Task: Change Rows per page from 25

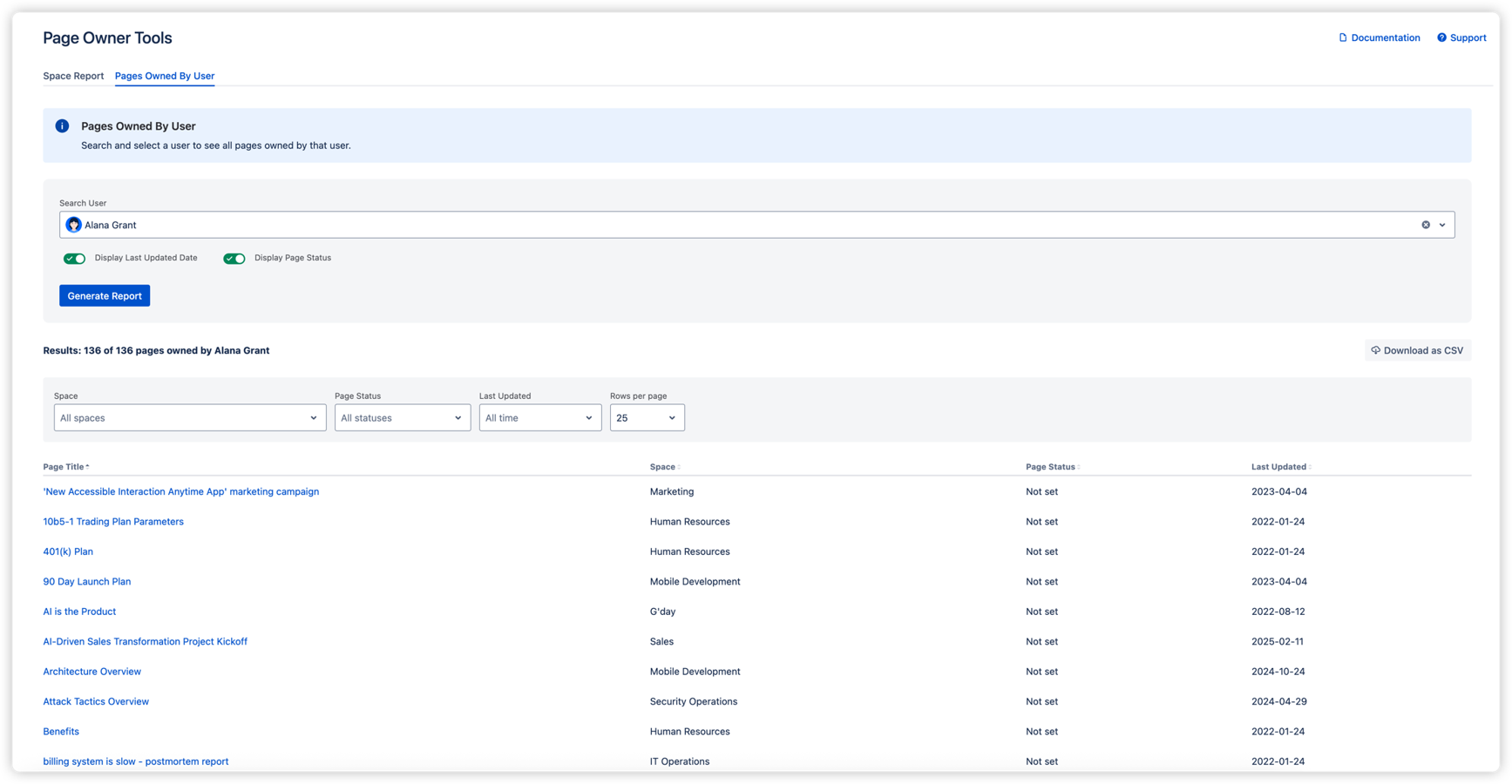Action: [647, 417]
